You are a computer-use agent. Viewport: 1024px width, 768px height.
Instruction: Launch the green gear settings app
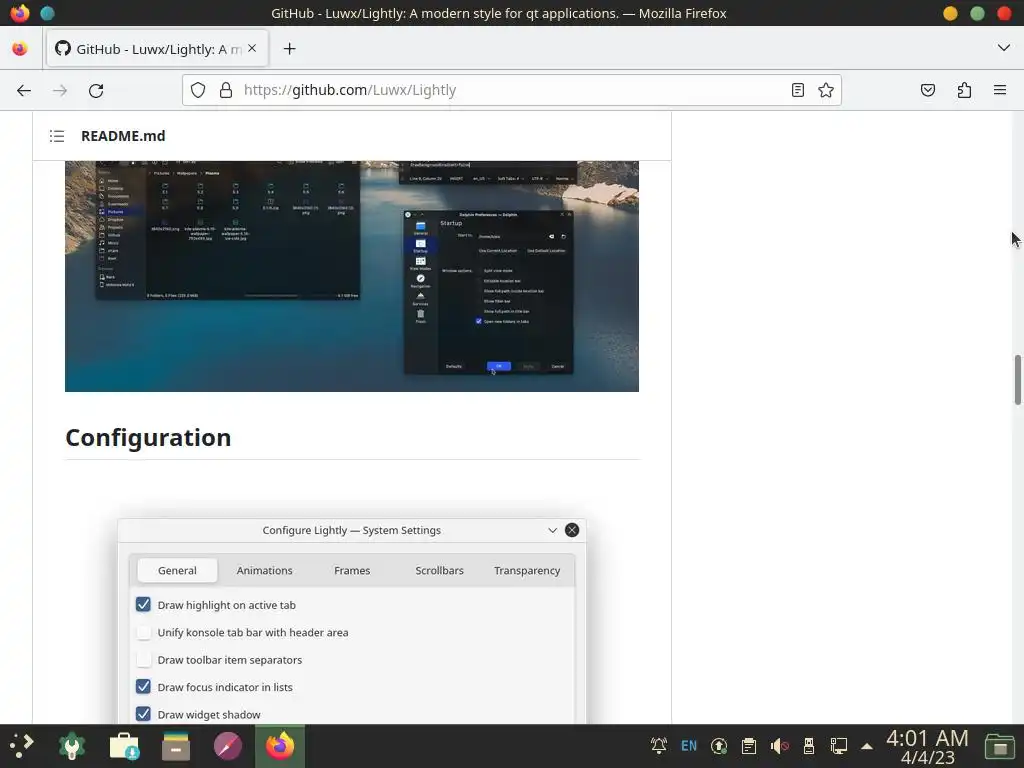(72, 746)
